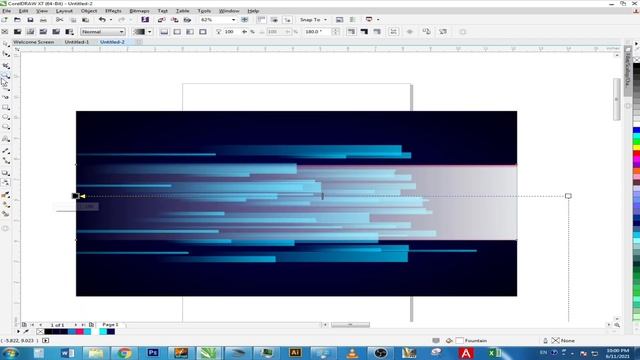Open the Snap To dropdown
The width and height of the screenshot is (640, 360).
[x=313, y=20]
